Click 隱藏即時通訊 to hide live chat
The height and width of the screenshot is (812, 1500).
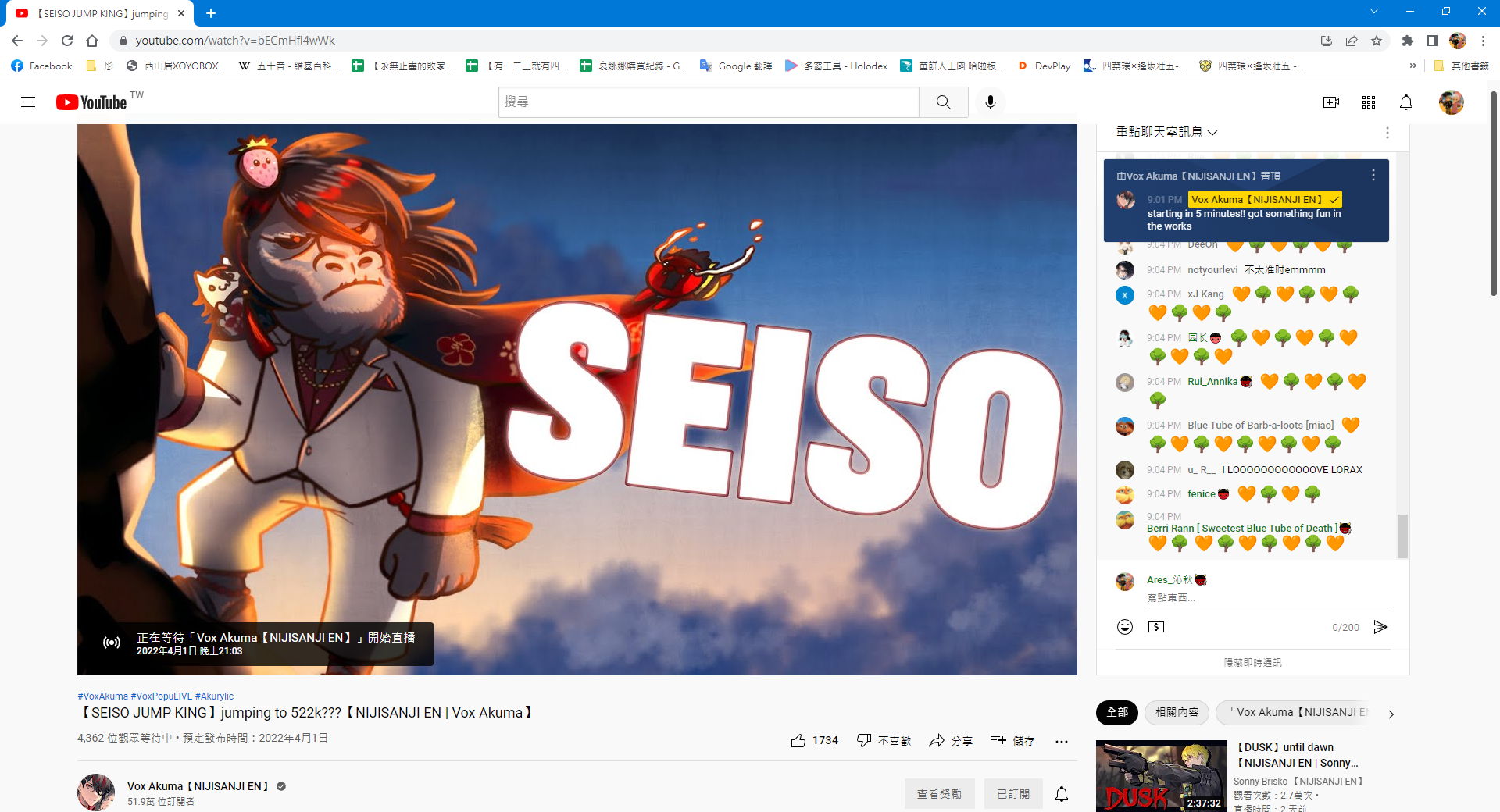[1253, 662]
